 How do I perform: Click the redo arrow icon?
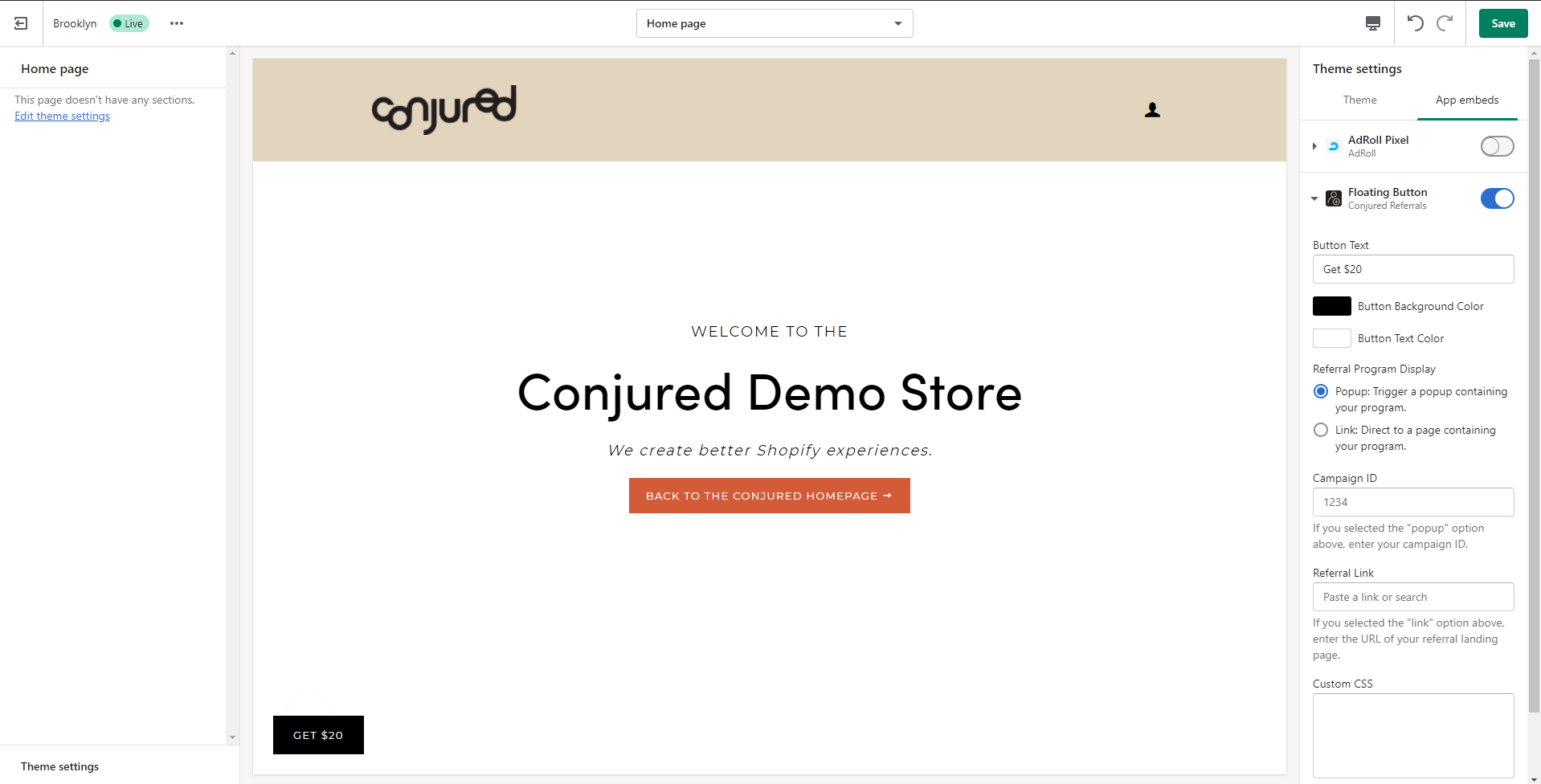point(1445,23)
